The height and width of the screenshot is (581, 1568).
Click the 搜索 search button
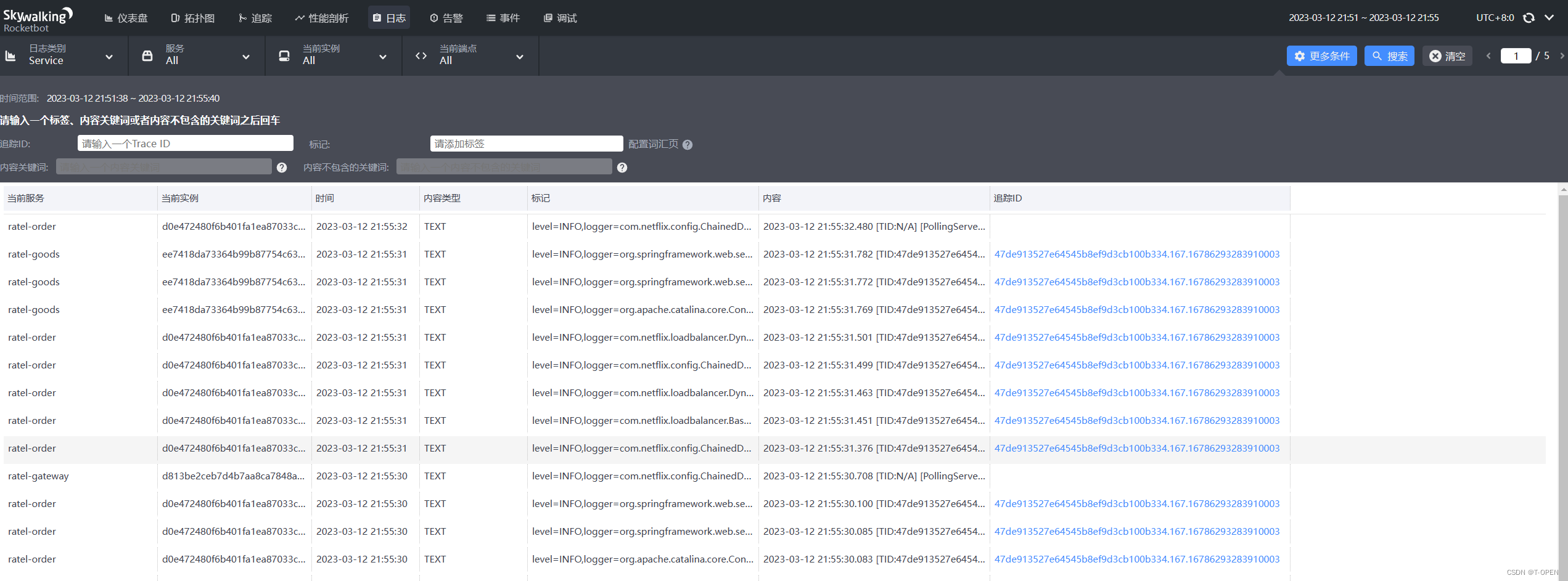1389,56
